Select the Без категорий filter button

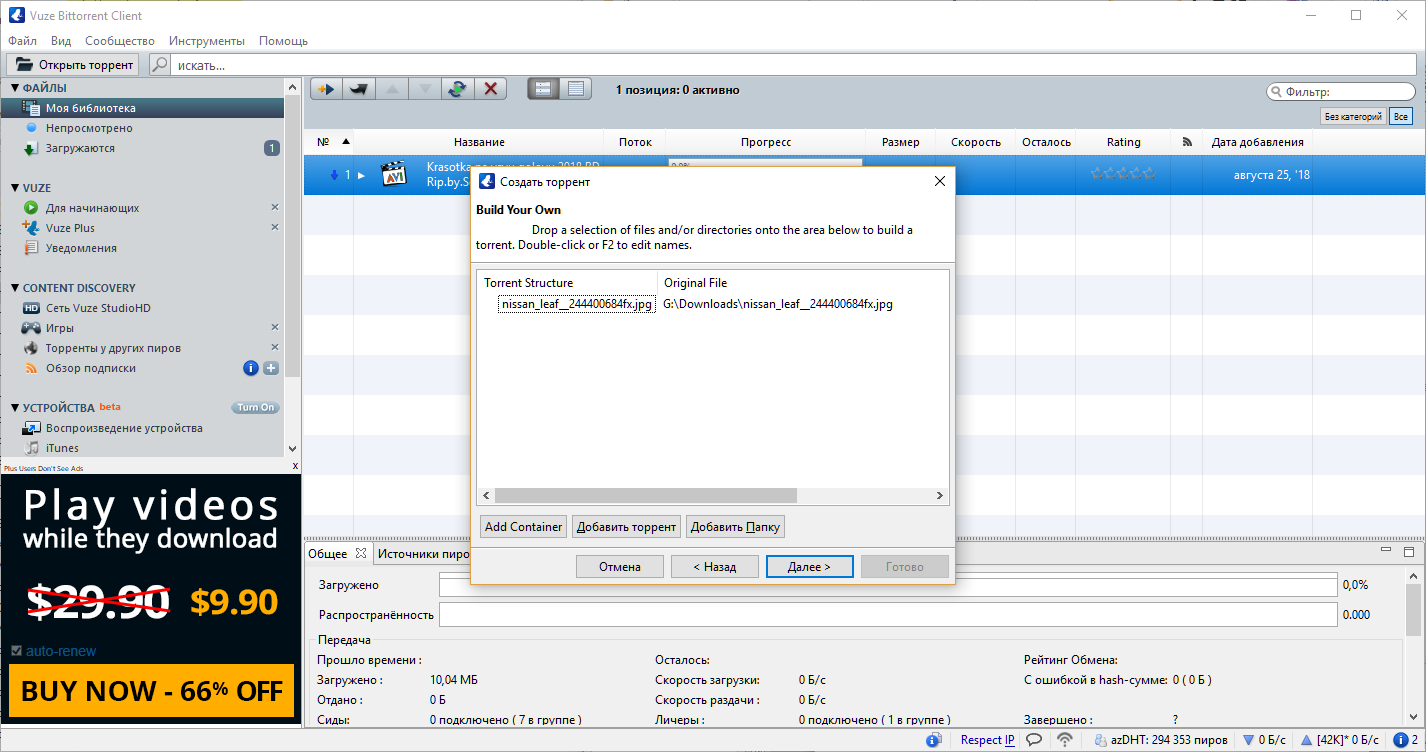(1353, 117)
